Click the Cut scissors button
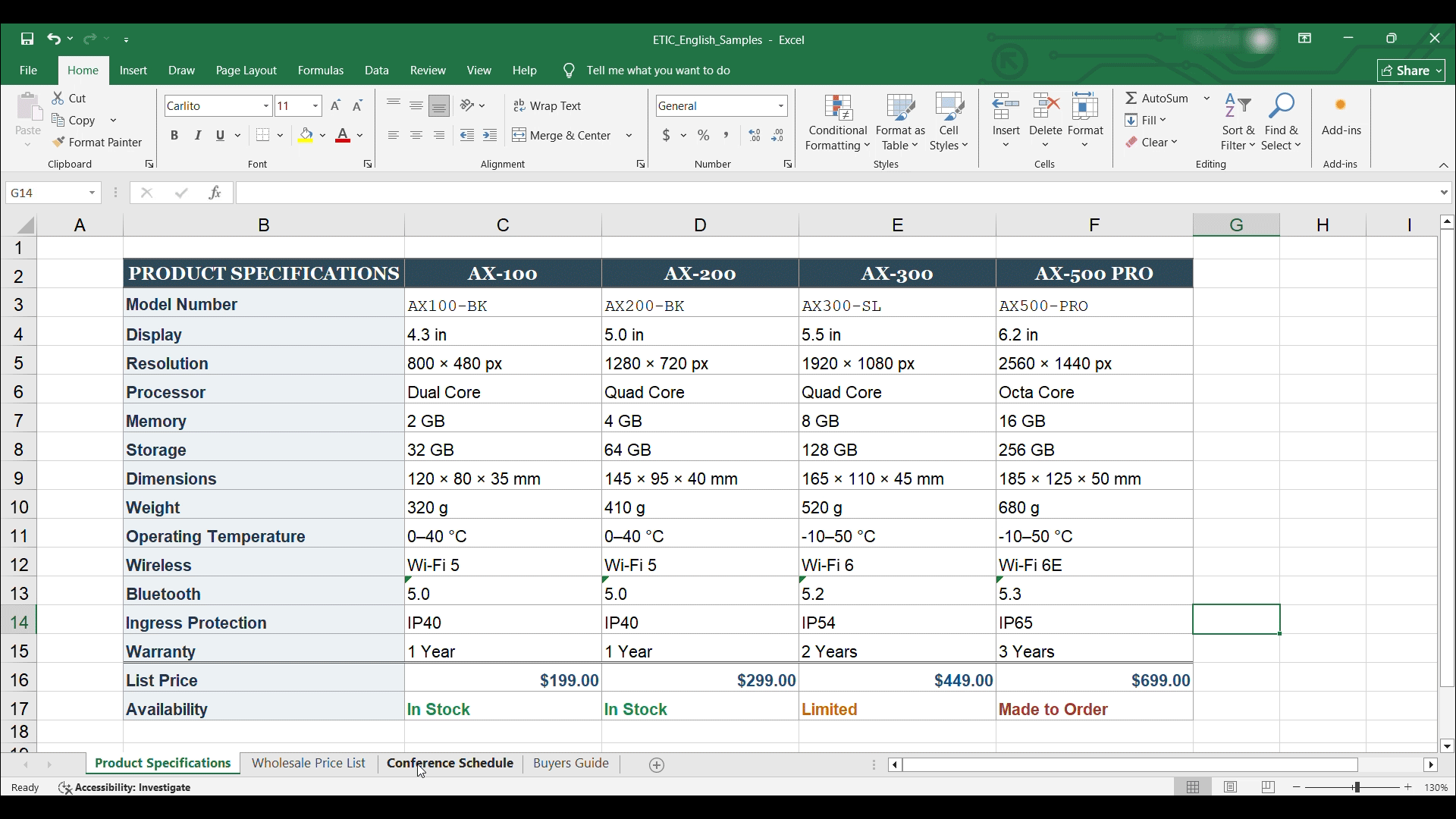1456x819 pixels. coord(70,99)
